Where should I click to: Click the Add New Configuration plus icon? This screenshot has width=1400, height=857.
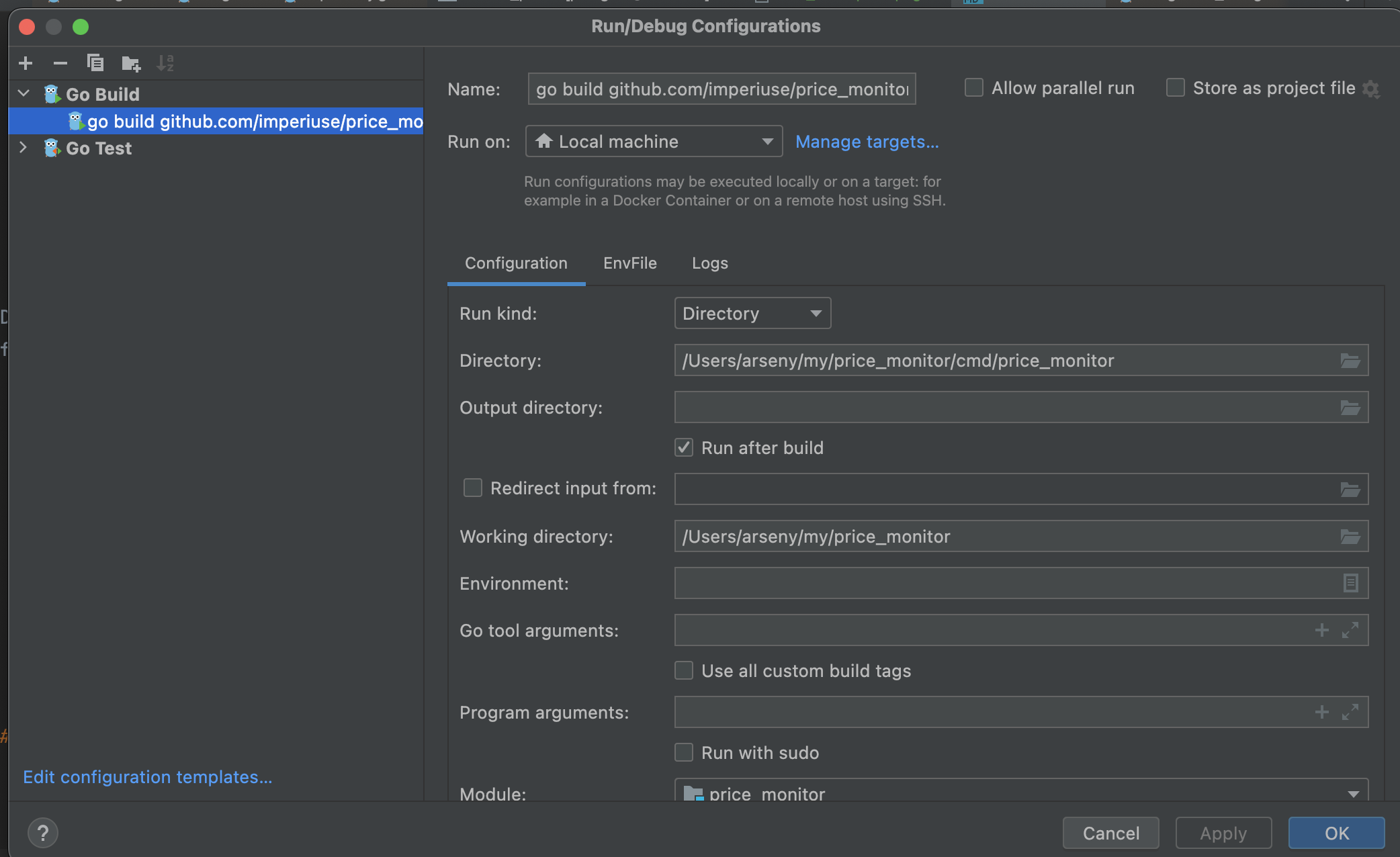coord(26,63)
